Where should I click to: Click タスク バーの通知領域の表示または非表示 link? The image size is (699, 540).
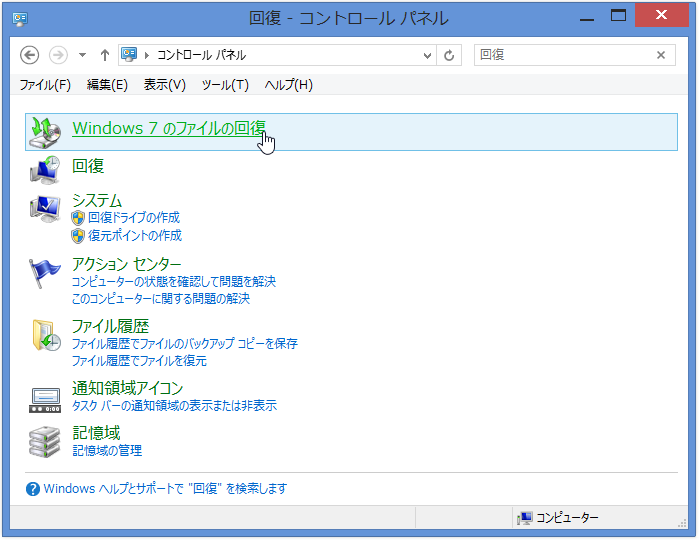pyautogui.click(x=175, y=406)
